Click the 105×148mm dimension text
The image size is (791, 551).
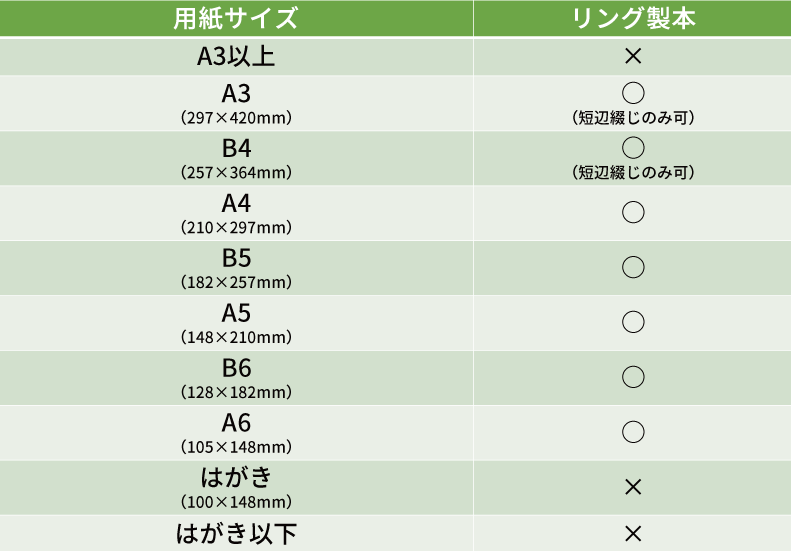236,447
